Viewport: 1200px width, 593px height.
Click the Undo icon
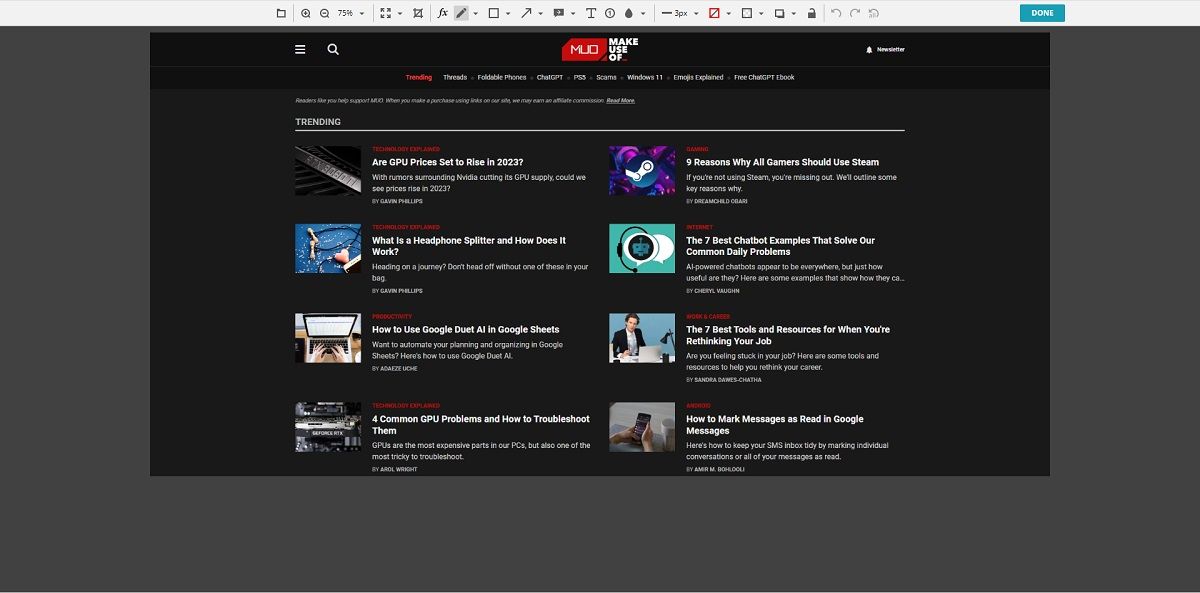point(837,13)
